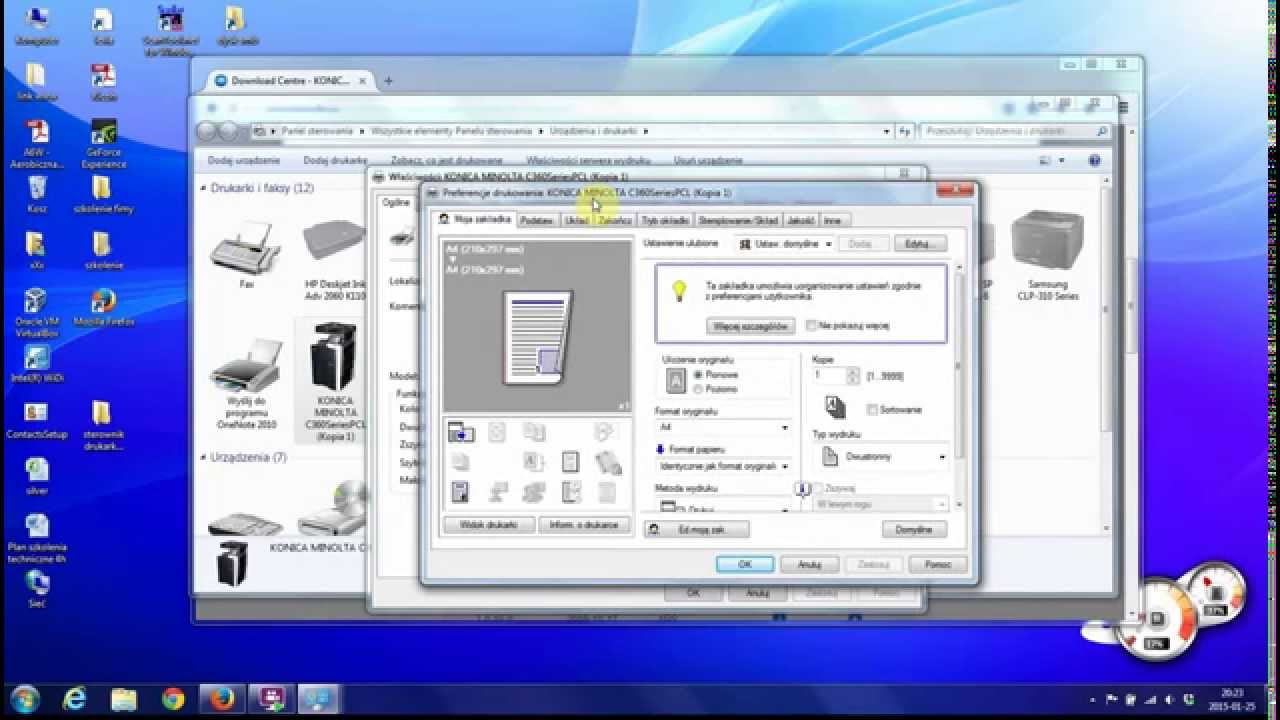The image size is (1280, 720).
Task: Click the 'szkolenie firmy' folder icon
Action: pyautogui.click(x=103, y=194)
